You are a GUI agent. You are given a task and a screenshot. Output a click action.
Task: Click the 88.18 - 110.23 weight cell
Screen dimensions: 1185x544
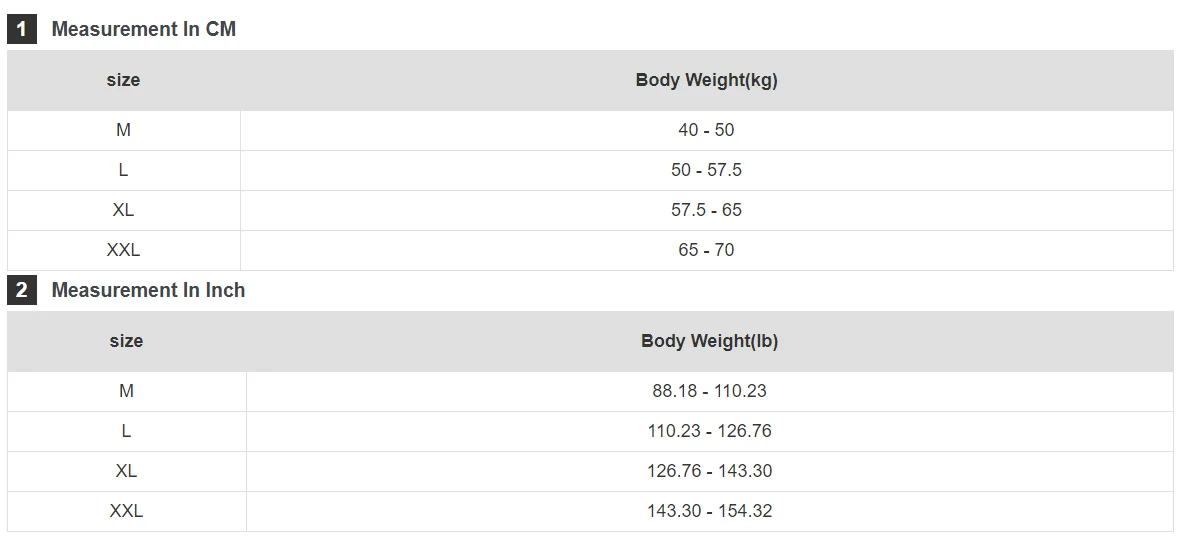pyautogui.click(x=709, y=391)
